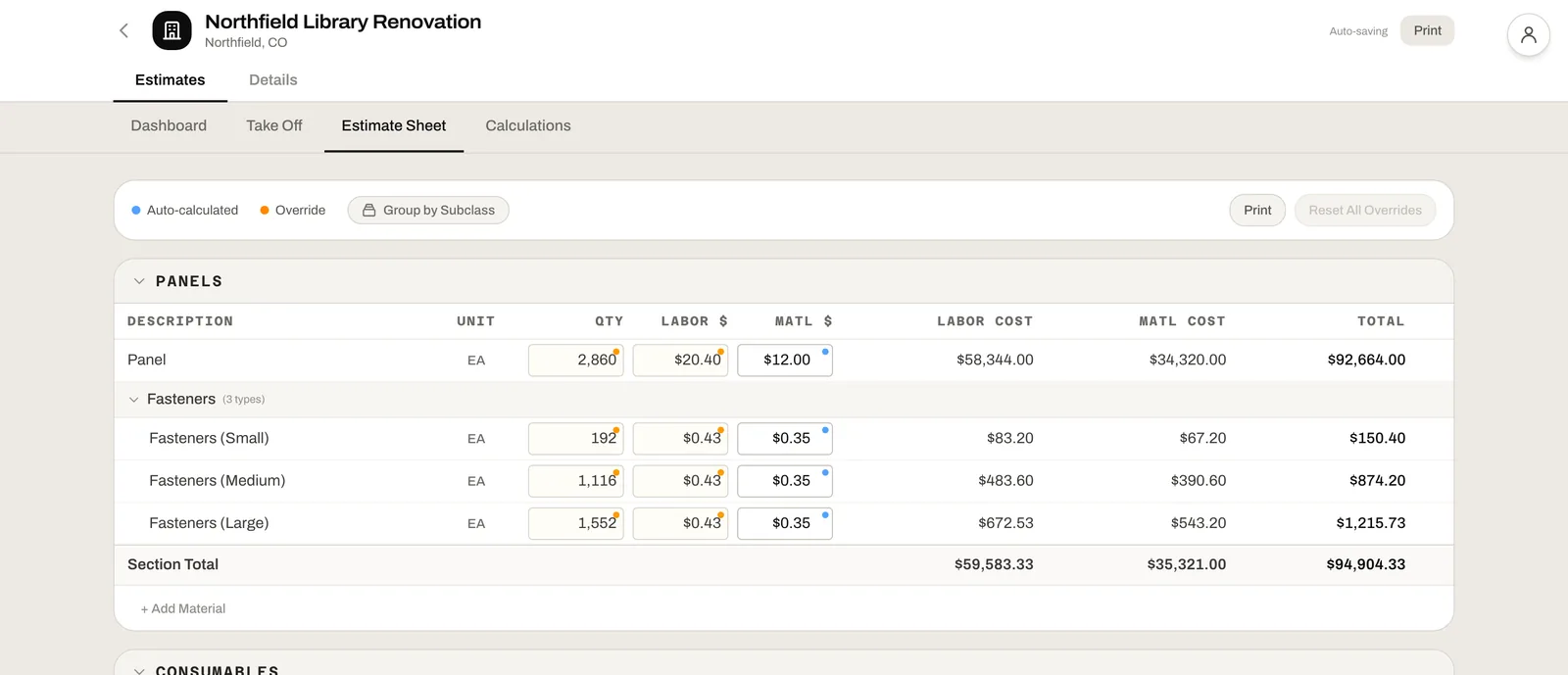The height and width of the screenshot is (675, 1568).
Task: Switch to the Details tab
Action: [272, 80]
